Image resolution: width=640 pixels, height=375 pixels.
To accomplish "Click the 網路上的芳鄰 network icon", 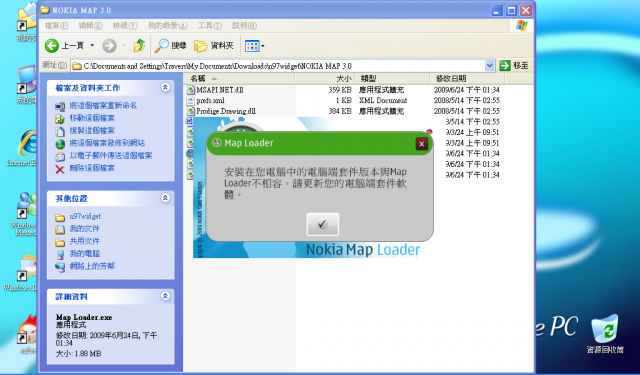I will pos(60,267).
